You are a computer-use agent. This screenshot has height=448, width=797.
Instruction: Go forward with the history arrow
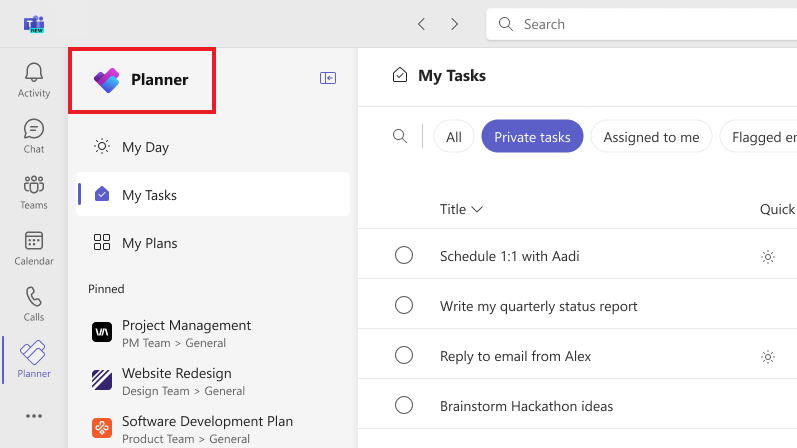tap(454, 24)
